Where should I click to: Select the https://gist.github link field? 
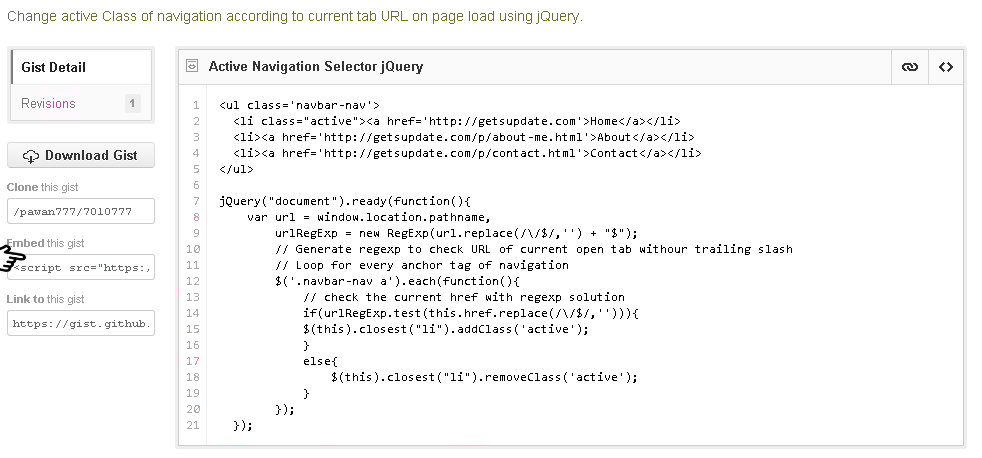(x=81, y=323)
